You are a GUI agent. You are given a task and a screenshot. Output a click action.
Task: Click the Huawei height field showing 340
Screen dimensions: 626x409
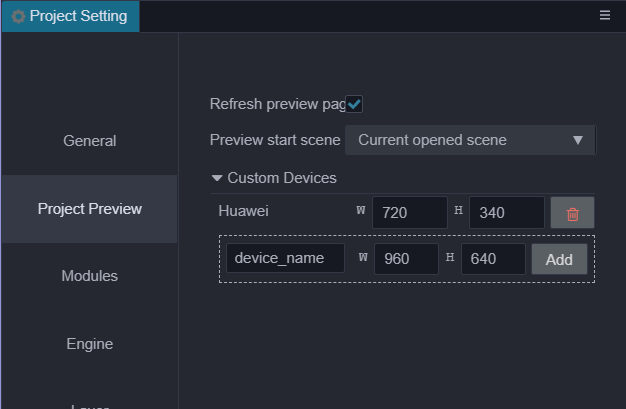tap(506, 213)
